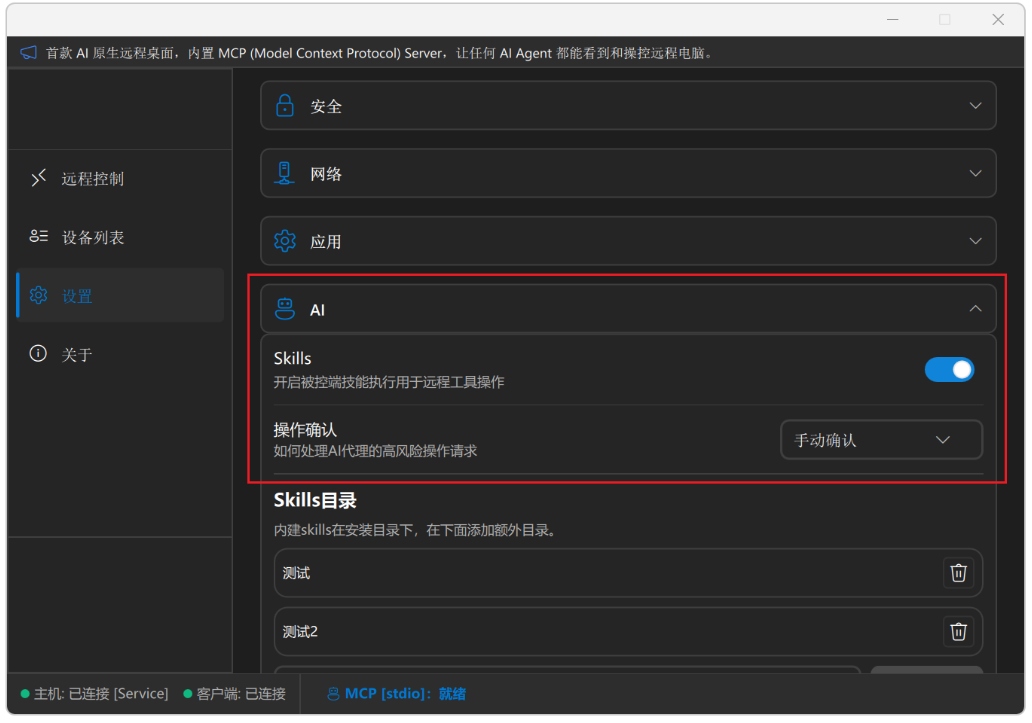
Task: Collapse the AI section chevron
Action: pos(975,309)
